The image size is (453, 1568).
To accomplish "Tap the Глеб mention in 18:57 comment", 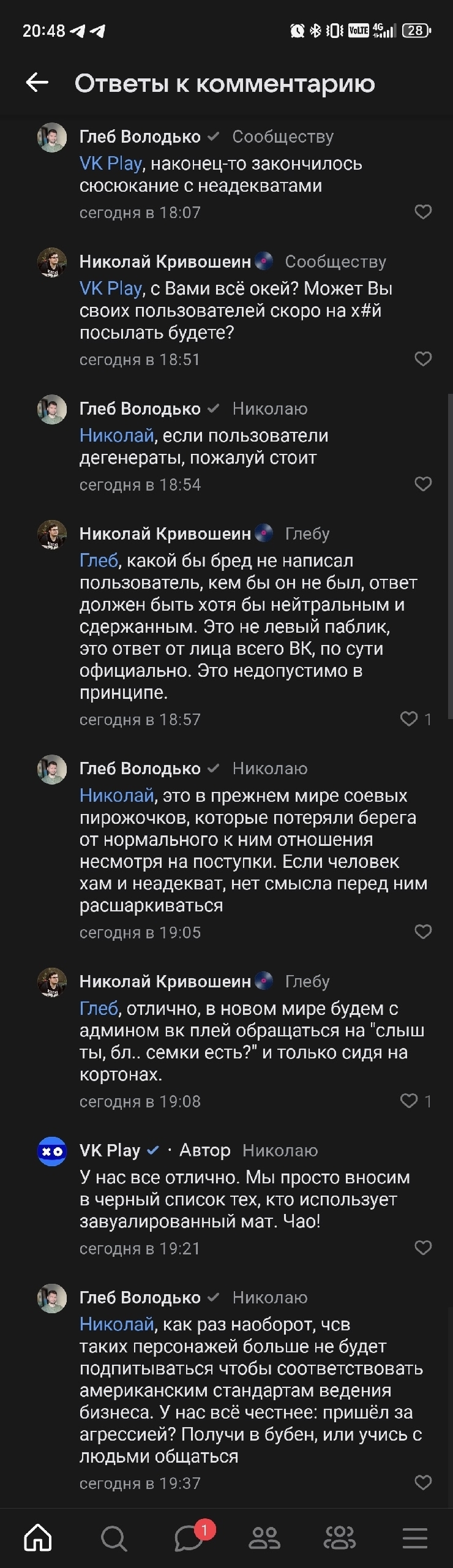I will point(99,560).
